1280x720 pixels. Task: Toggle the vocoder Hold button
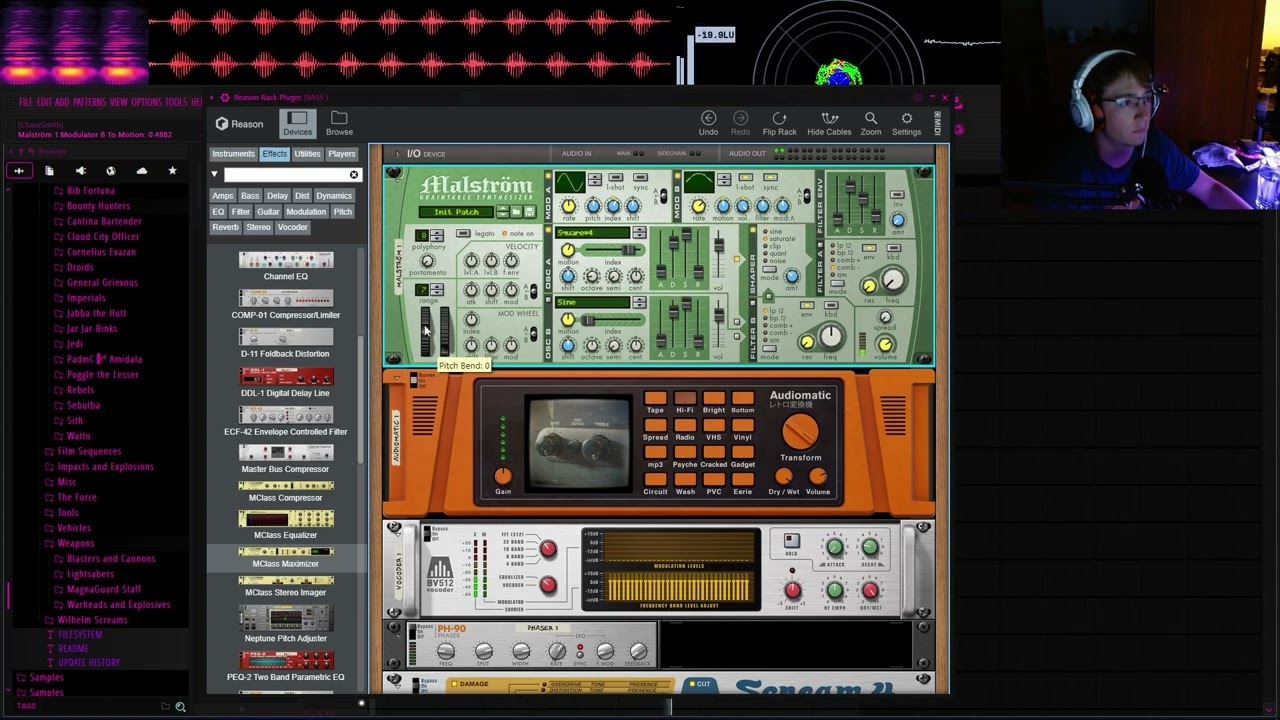[x=791, y=541]
